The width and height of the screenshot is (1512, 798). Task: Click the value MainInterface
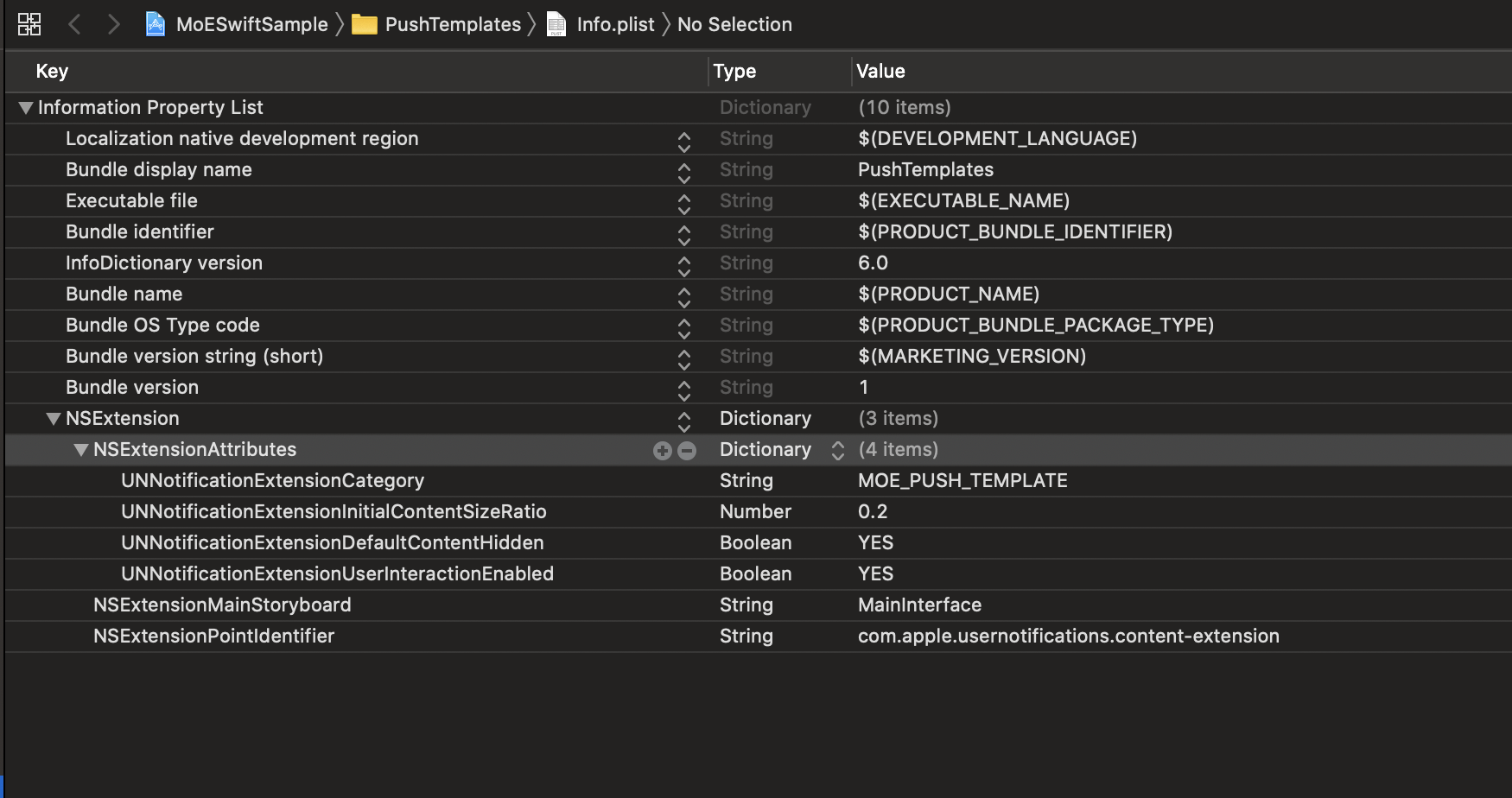click(x=919, y=605)
